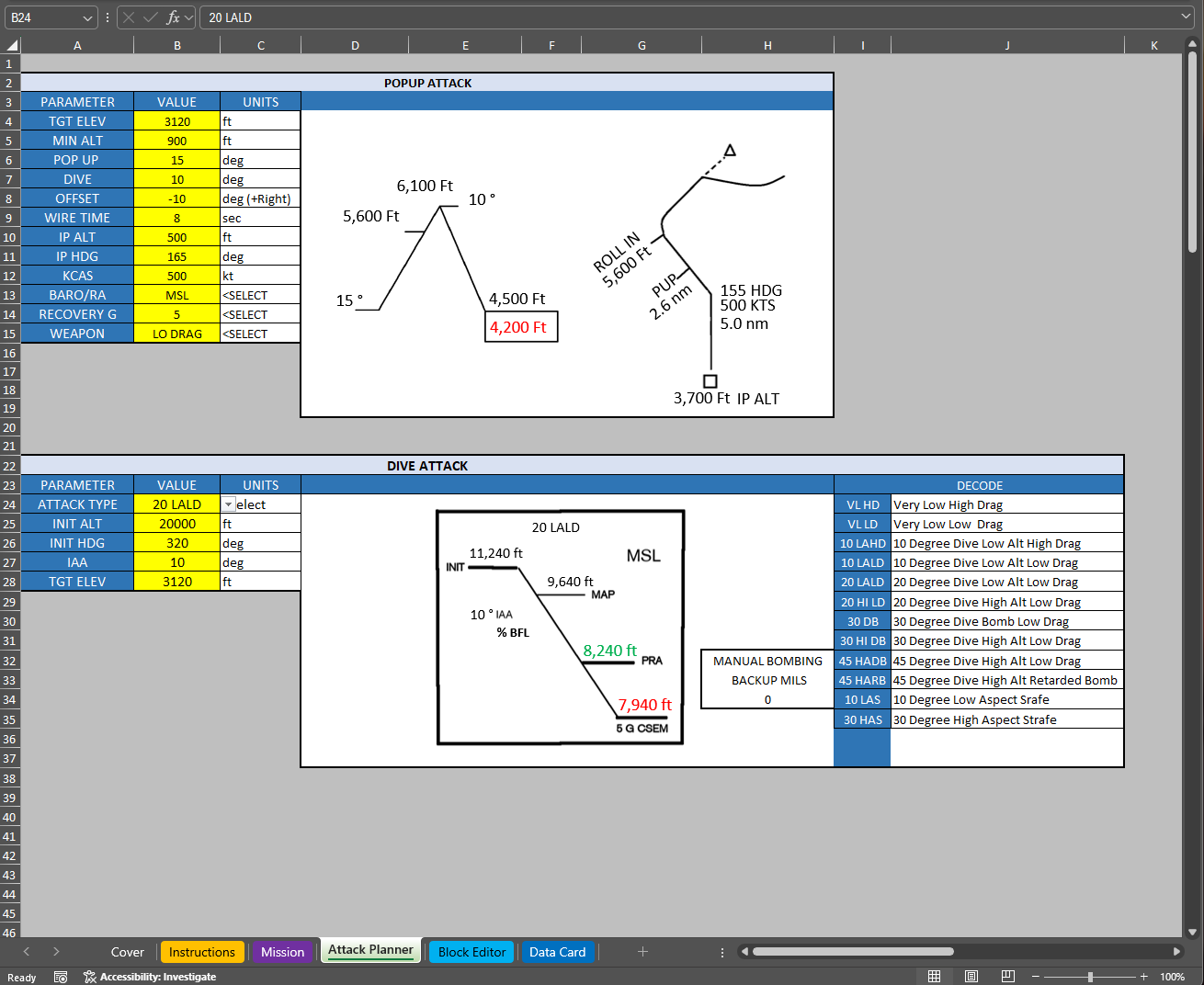Click the Insert Function fx icon

(173, 17)
